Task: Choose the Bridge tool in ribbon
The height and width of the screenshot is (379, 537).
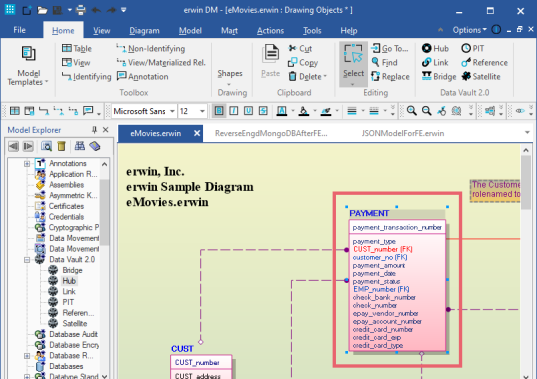Action: pos(439,76)
